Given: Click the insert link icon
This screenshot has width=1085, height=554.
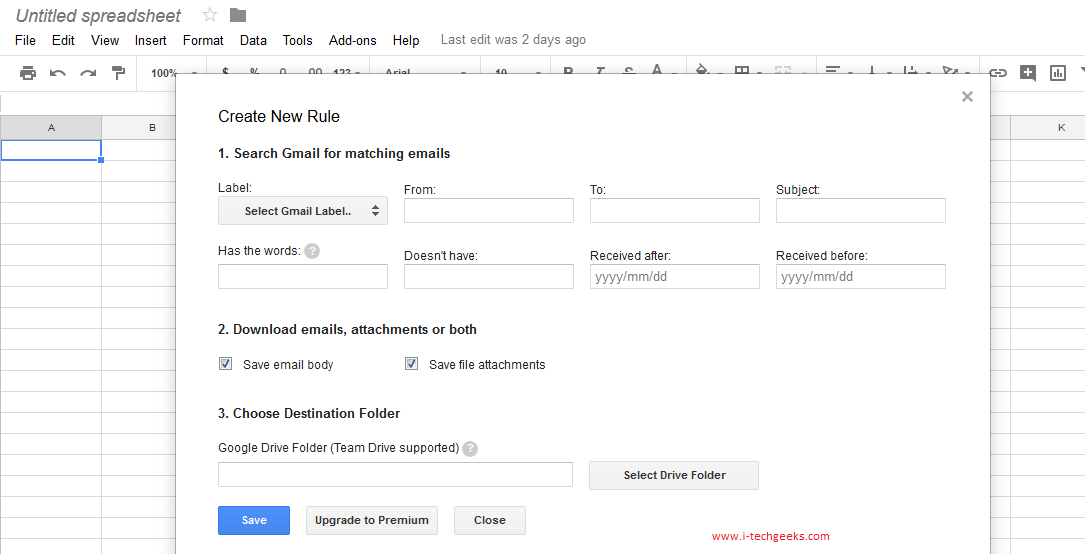Looking at the screenshot, I should pos(998,73).
